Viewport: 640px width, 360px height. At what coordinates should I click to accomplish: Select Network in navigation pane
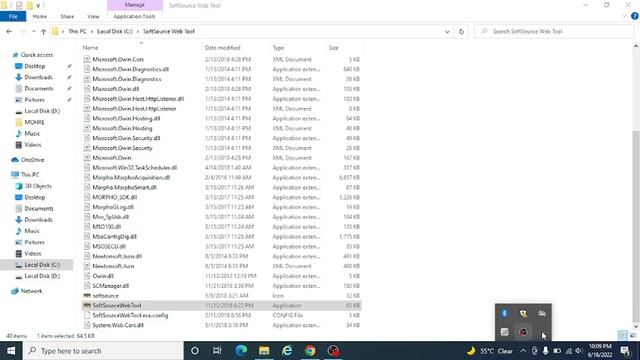[31, 291]
